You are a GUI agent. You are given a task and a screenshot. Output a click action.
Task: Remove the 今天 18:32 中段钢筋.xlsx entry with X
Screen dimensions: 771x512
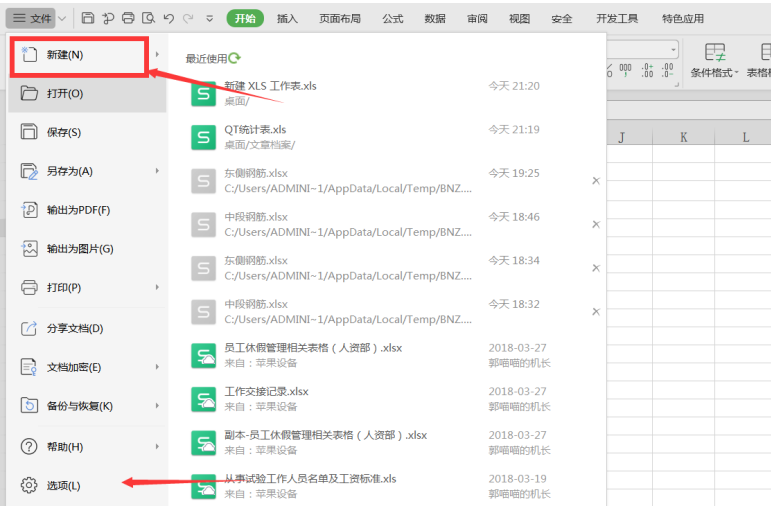596,311
